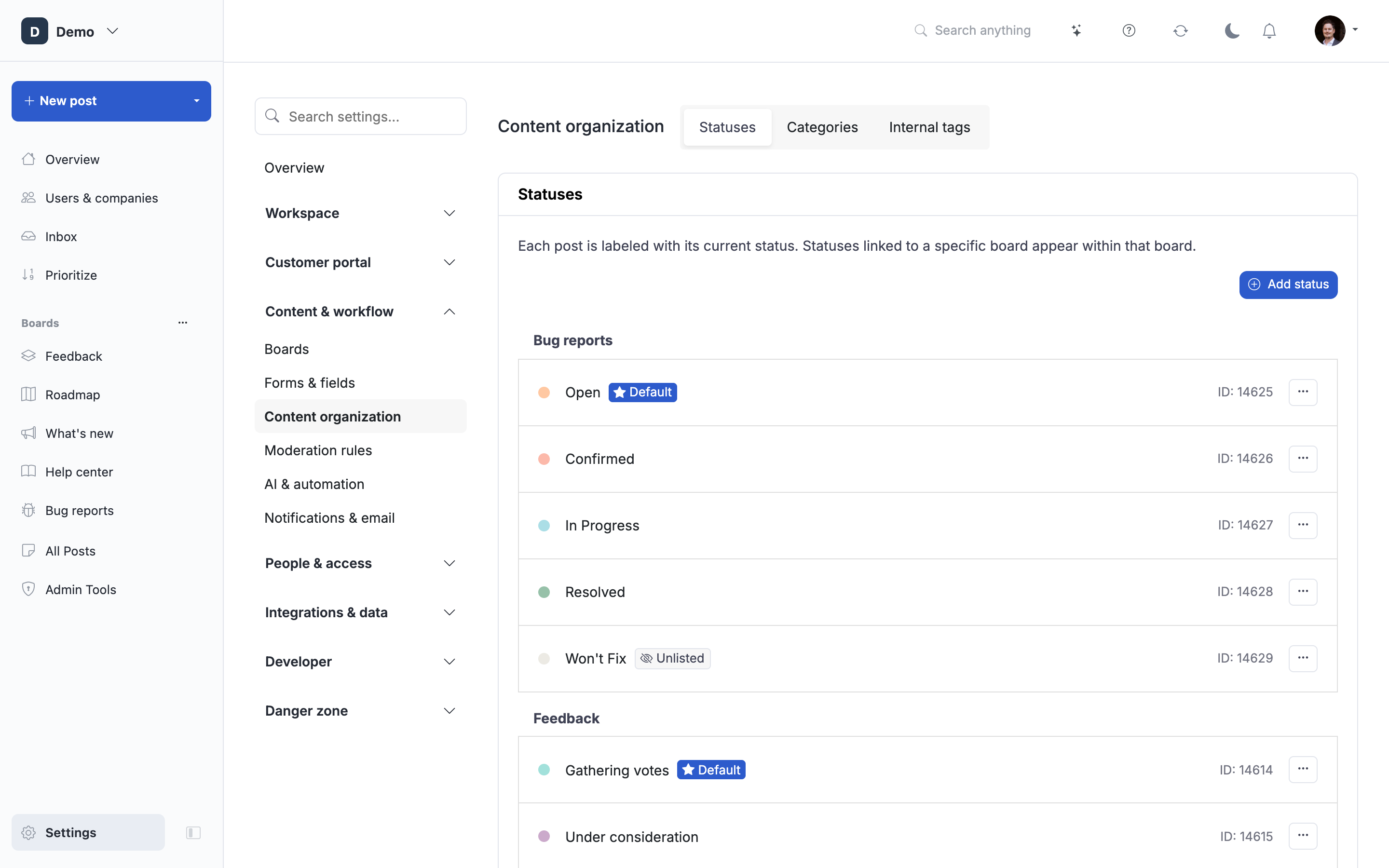Open options menu for Under consideration status
Screen dimensions: 1389x868
point(1302,836)
